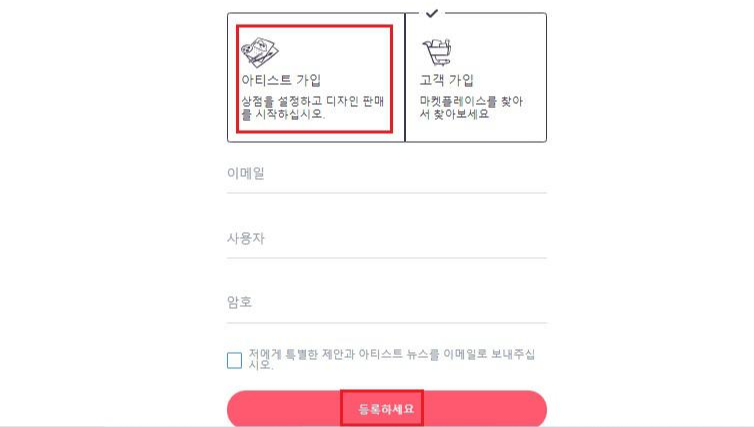Image resolution: width=754 pixels, height=427 pixels.
Task: Click the underline beneath the 암호 field
Action: tap(387, 323)
